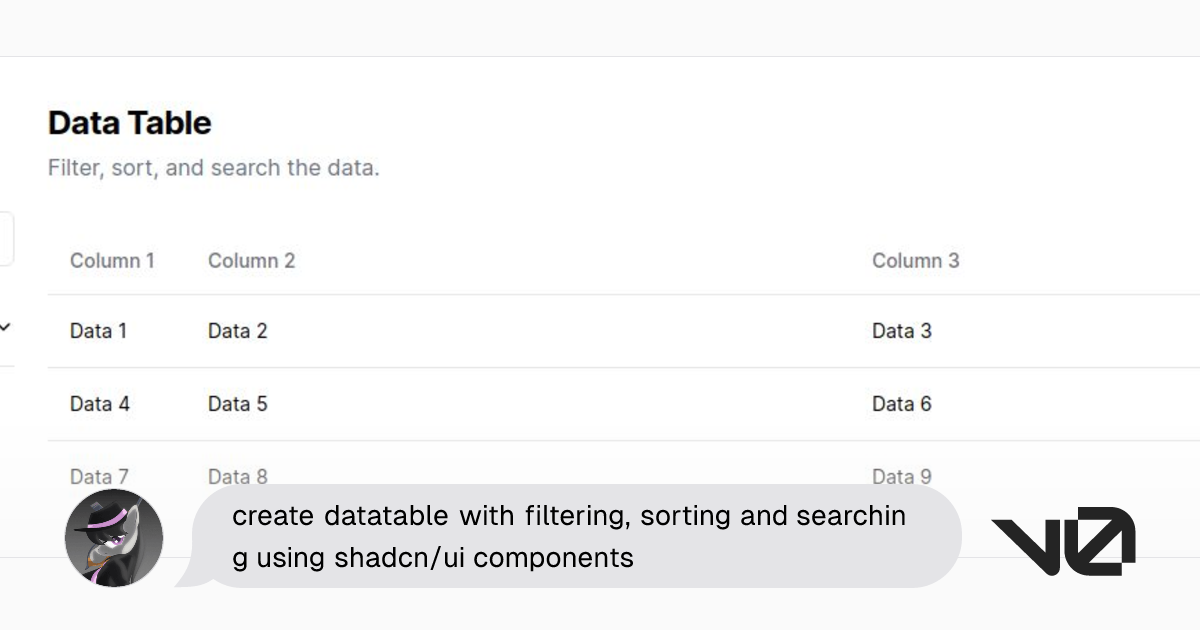Click the top hat character avatar icon
The image size is (1200, 630).
113,537
